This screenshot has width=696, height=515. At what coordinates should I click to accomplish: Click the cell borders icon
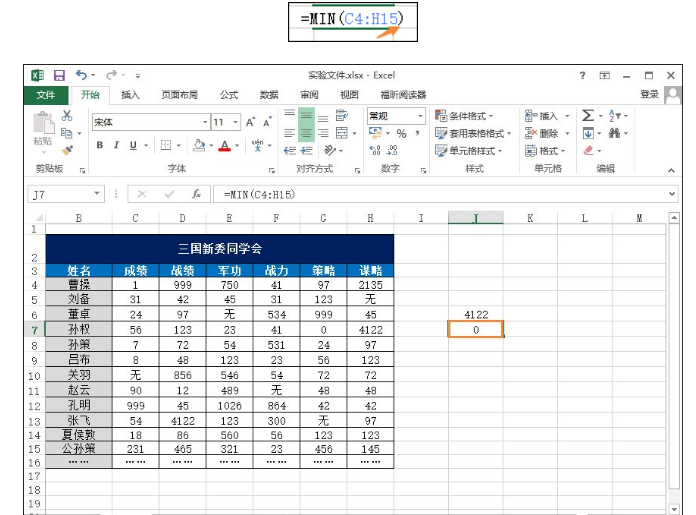(166, 145)
